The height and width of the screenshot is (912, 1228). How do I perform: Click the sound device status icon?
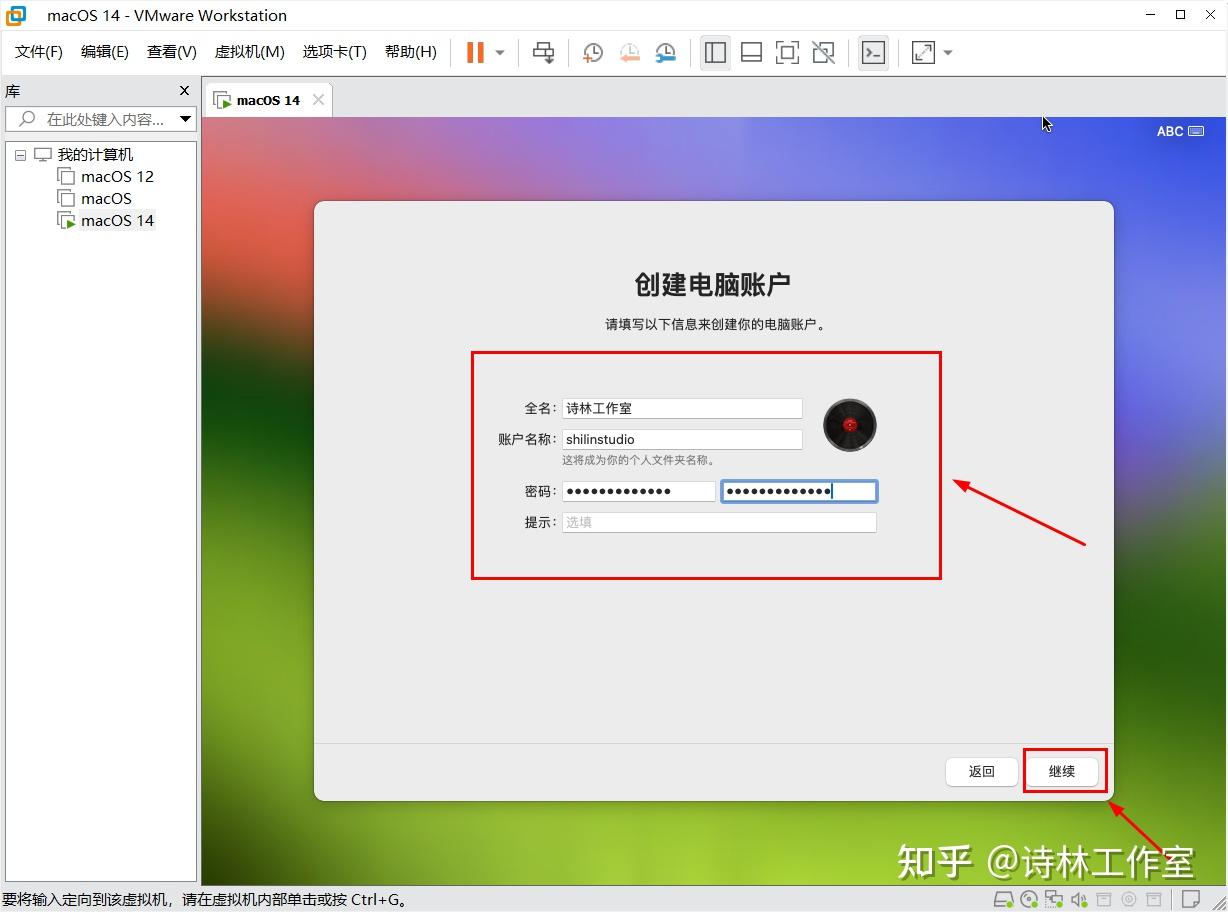tap(1079, 899)
